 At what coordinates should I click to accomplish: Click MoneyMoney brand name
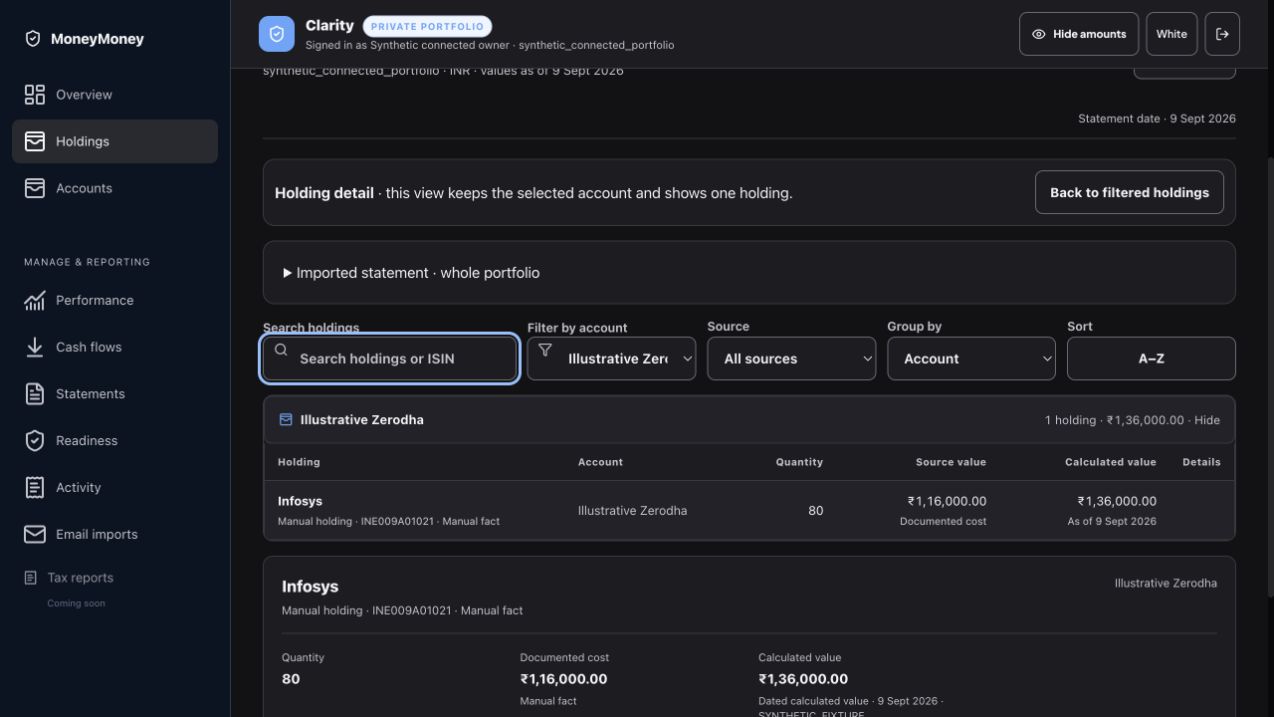[x=97, y=39]
